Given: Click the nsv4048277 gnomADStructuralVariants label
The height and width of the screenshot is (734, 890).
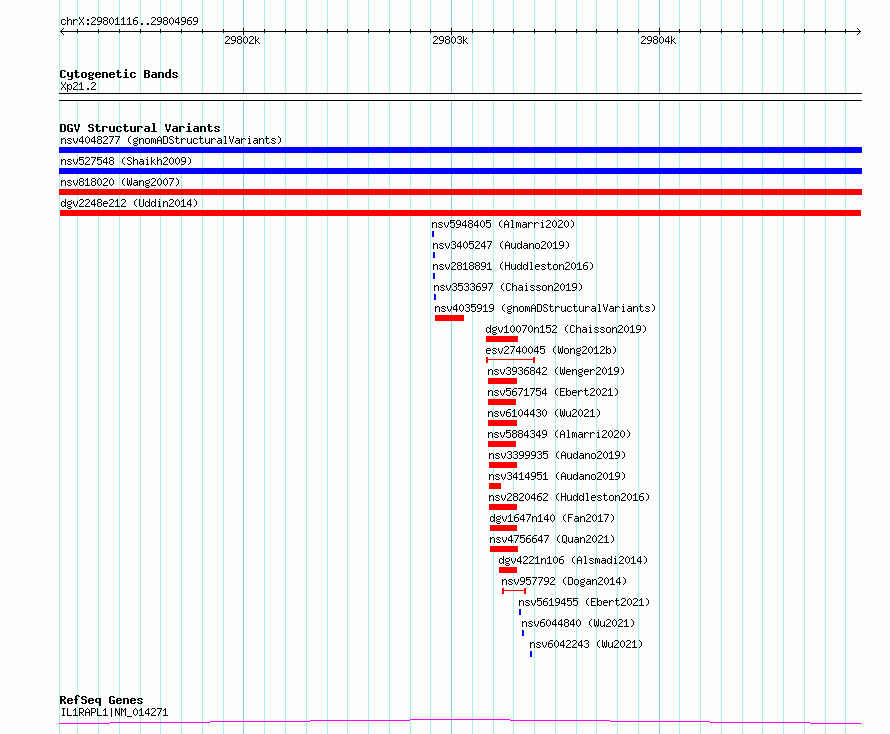Looking at the screenshot, I should [171, 140].
